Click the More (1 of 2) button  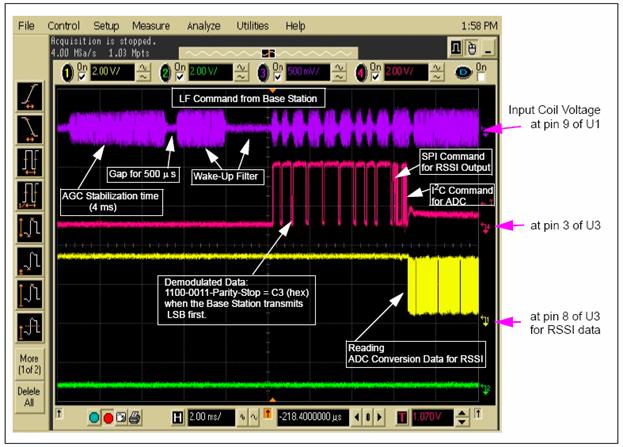pos(30,364)
